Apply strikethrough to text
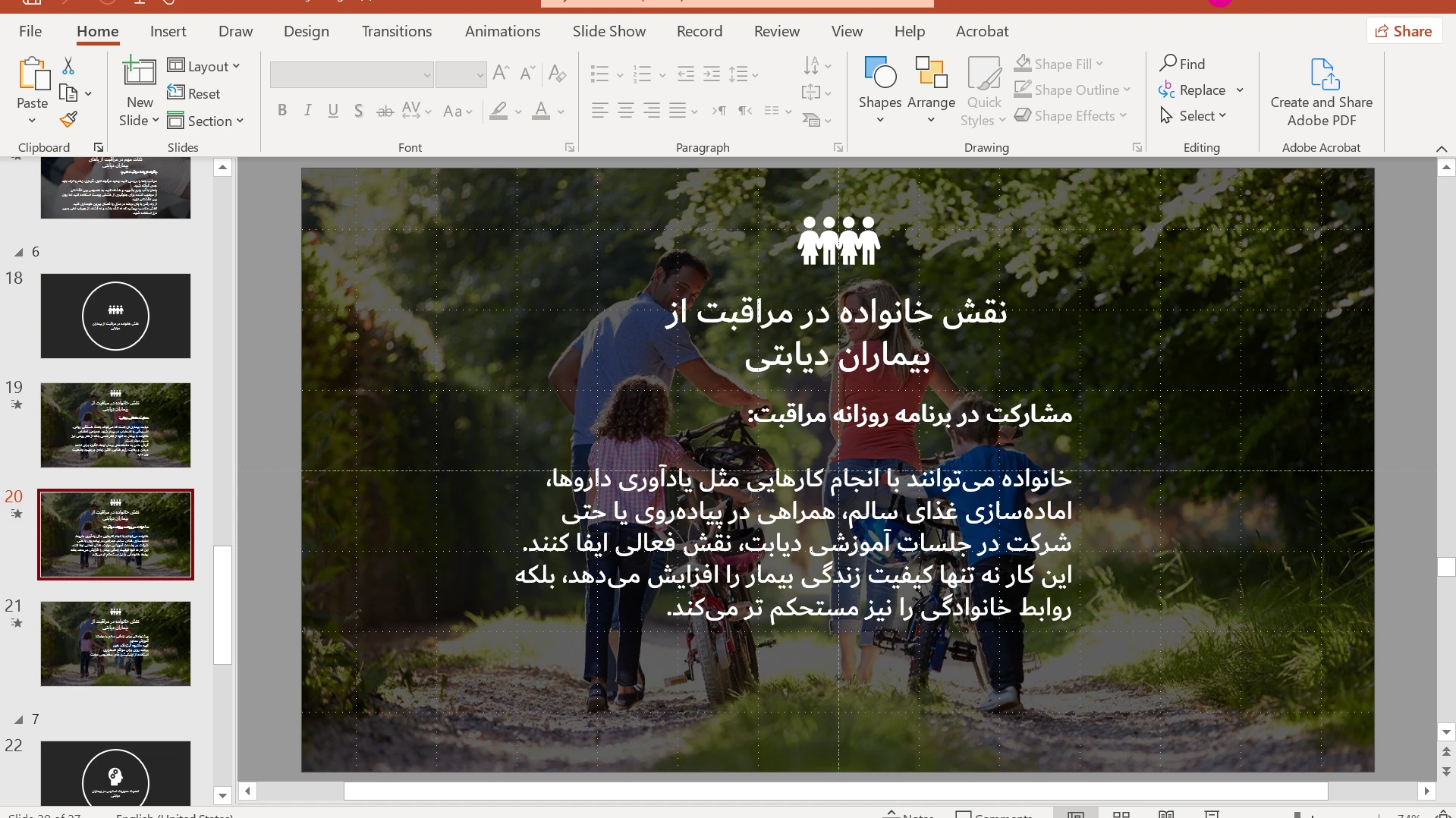 pyautogui.click(x=385, y=111)
